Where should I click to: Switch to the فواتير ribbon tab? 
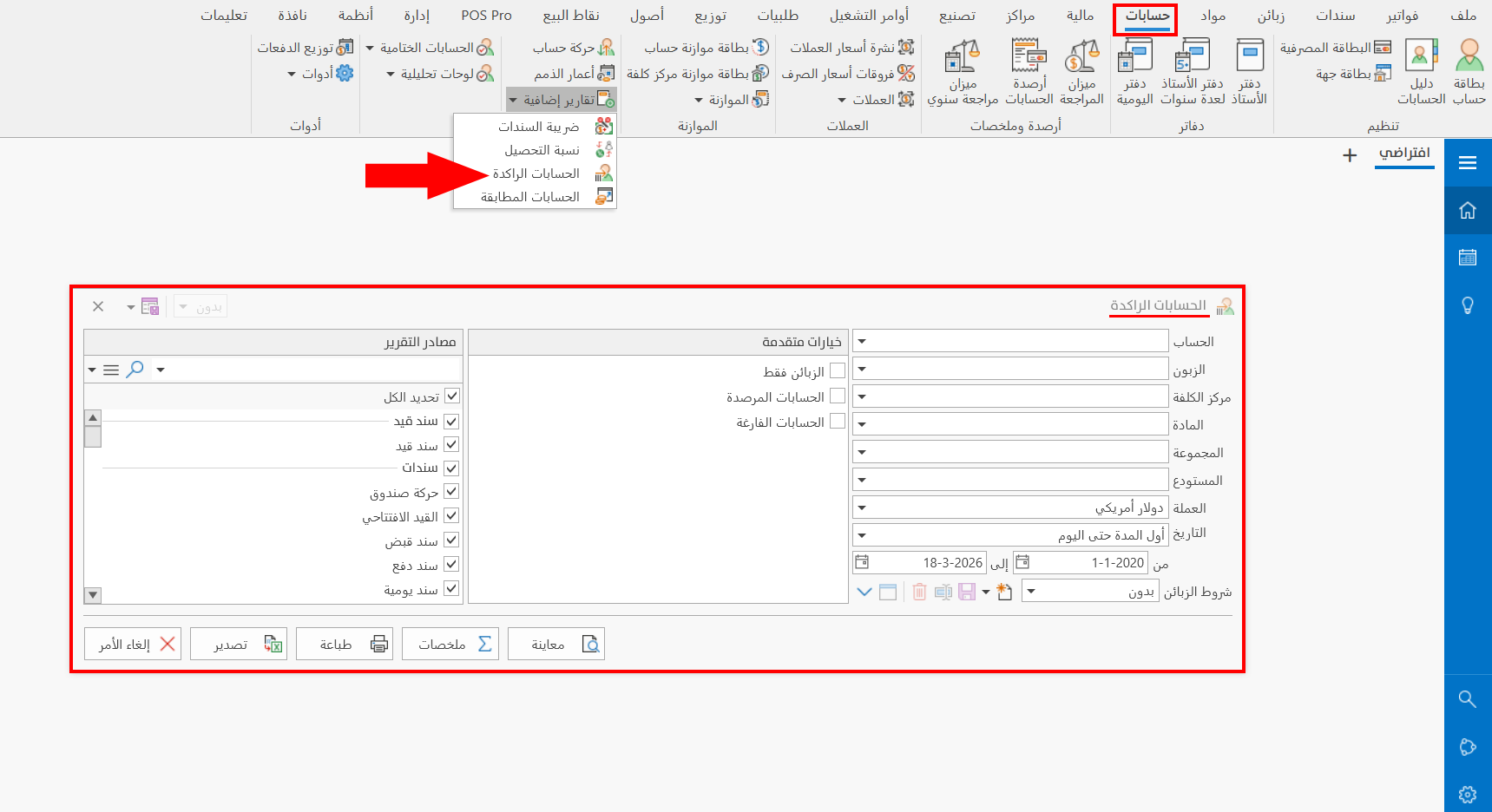tap(1402, 16)
